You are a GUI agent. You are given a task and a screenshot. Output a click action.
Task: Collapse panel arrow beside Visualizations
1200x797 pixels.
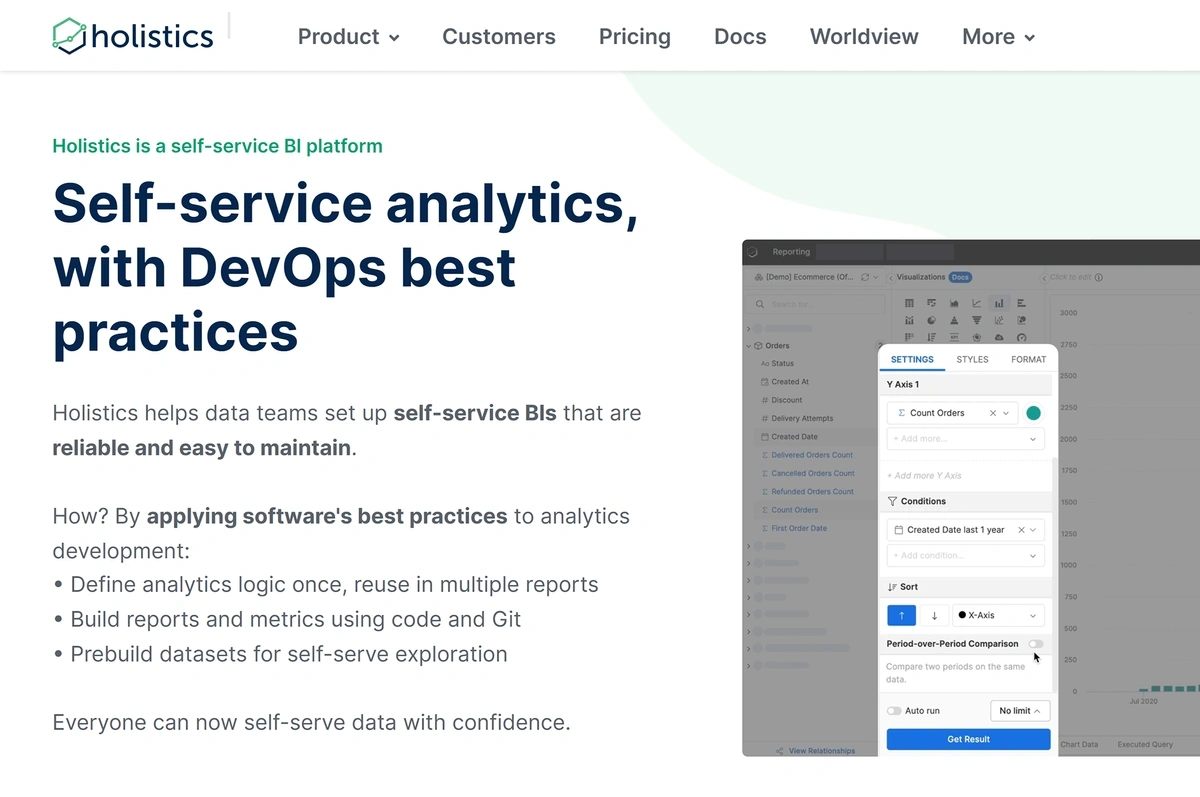click(x=891, y=278)
